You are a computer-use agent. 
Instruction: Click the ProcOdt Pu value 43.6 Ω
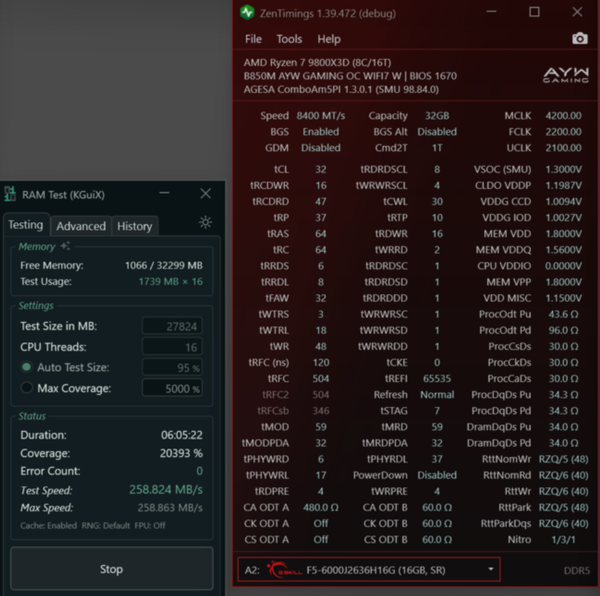click(x=563, y=314)
